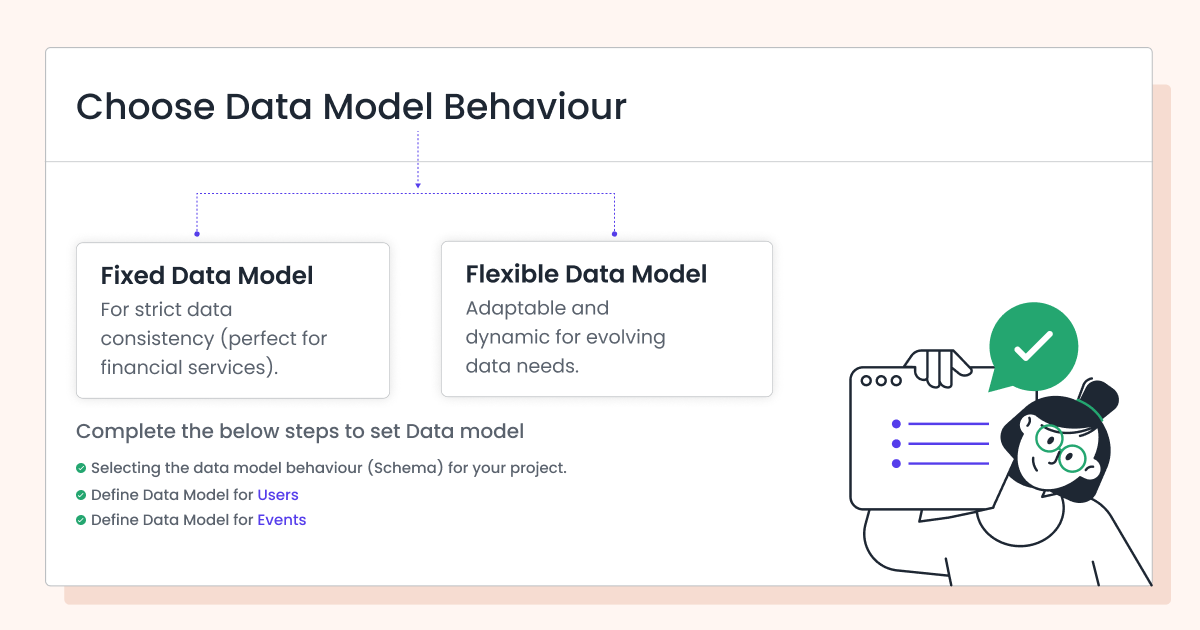Click the top purple bullet in illustrated window
Image resolution: width=1200 pixels, height=630 pixels.
tap(896, 424)
